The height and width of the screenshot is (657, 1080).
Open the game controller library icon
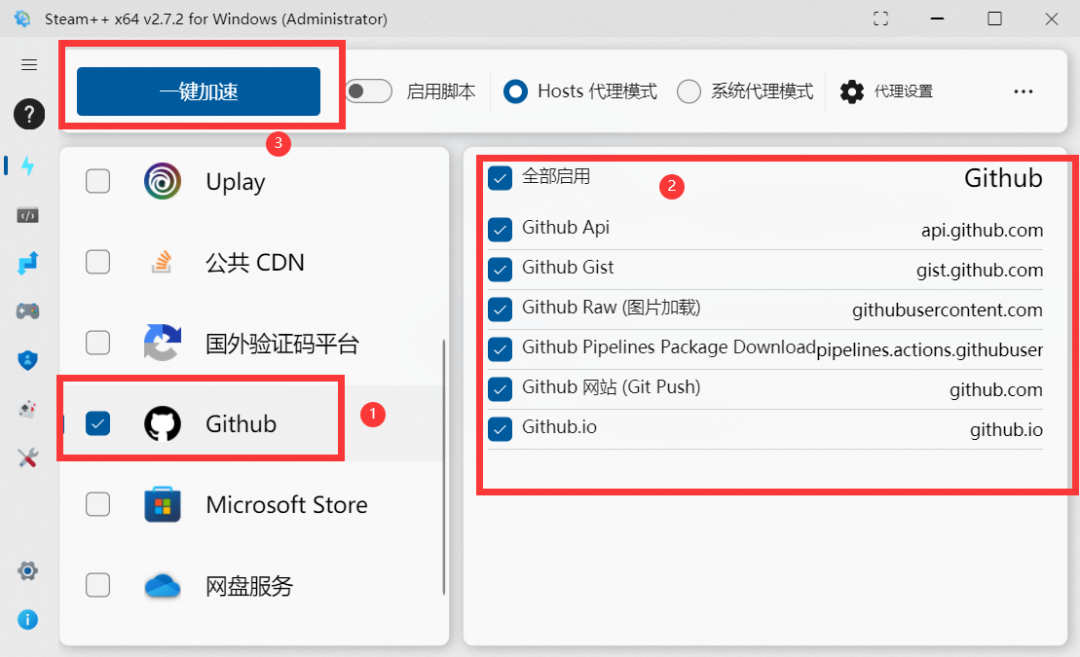point(28,311)
